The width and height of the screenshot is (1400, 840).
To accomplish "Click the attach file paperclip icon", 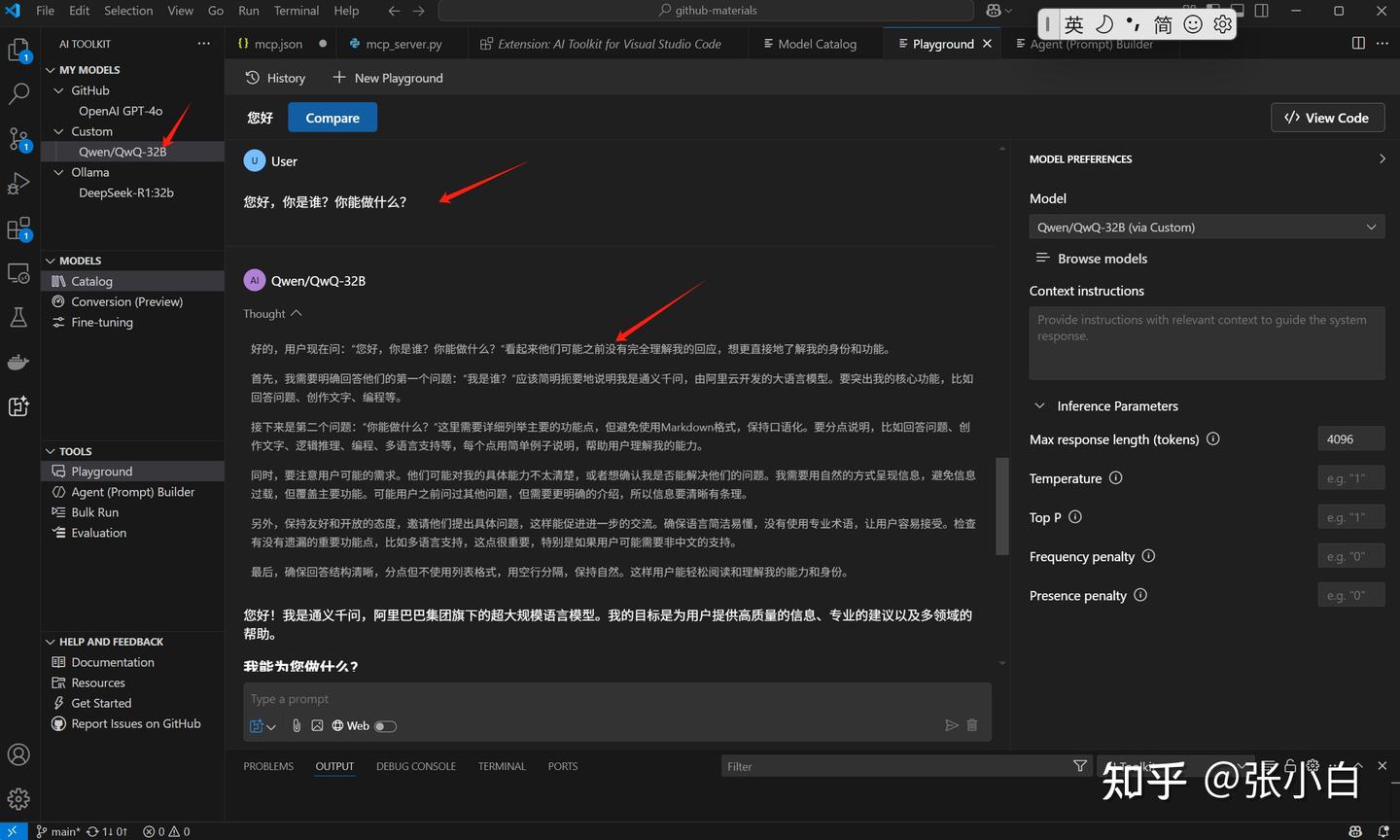I will tap(297, 725).
